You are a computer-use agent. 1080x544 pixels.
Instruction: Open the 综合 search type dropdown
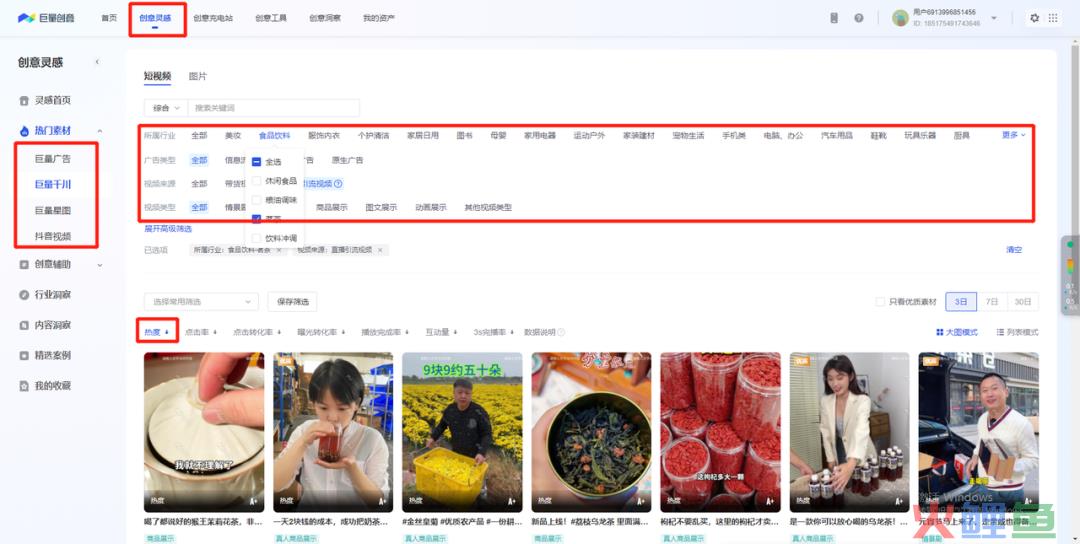pyautogui.click(x=166, y=108)
